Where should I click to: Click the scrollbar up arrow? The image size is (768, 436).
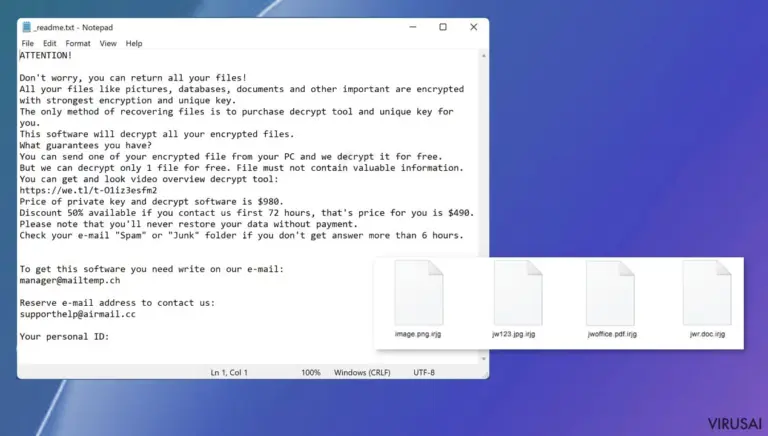tap(483, 56)
